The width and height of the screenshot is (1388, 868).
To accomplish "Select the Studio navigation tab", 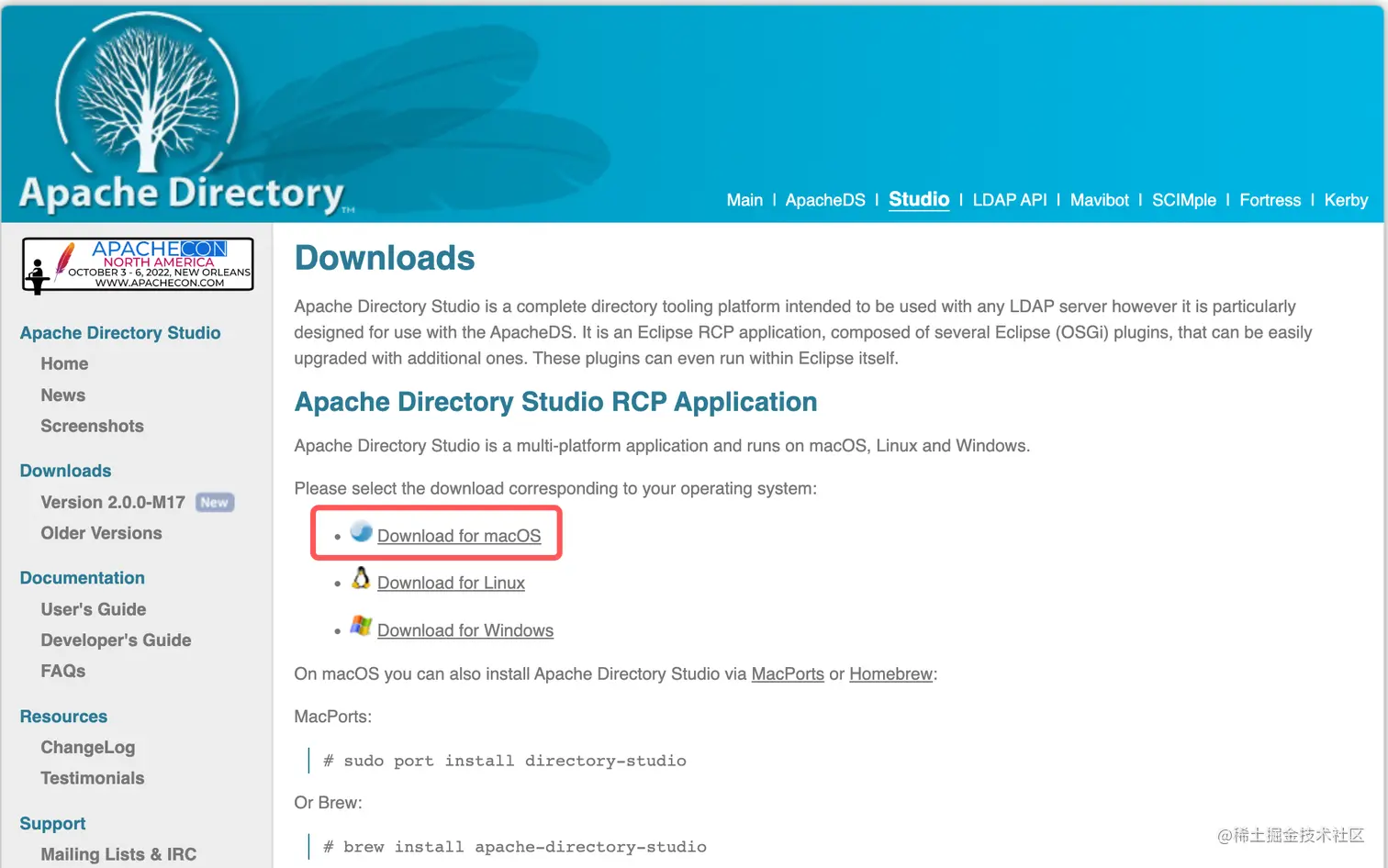I will point(919,199).
